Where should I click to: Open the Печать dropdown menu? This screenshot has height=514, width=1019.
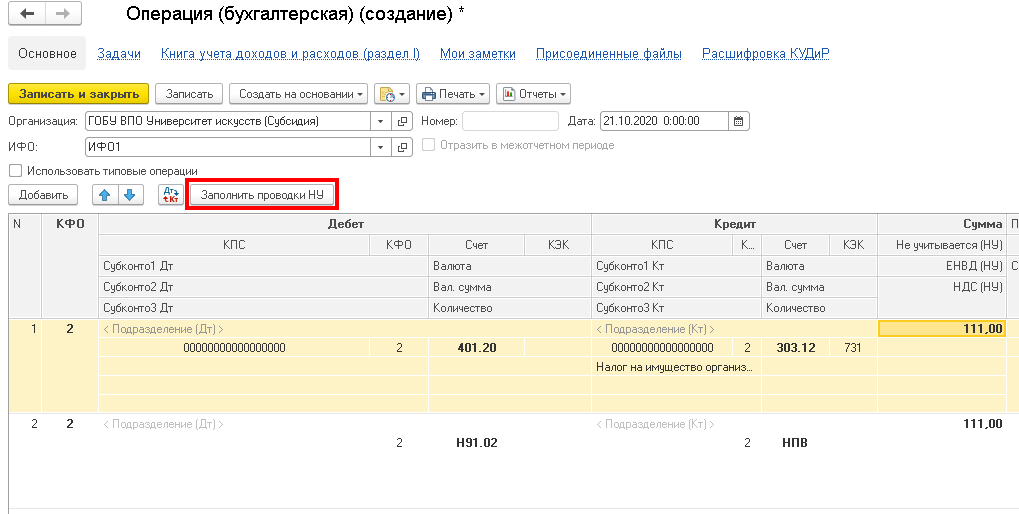(454, 94)
